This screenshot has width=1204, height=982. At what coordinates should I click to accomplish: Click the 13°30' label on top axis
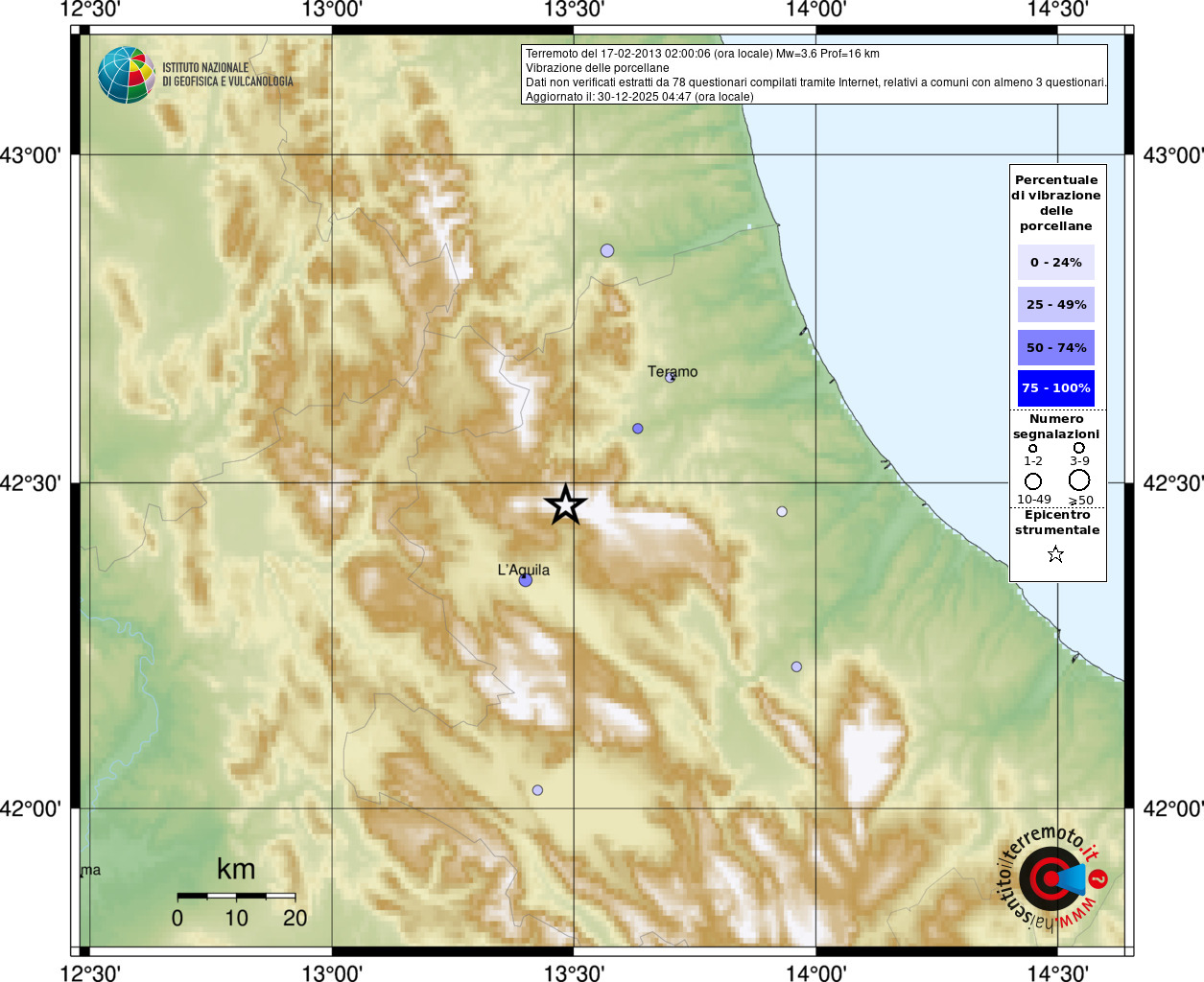(x=574, y=10)
